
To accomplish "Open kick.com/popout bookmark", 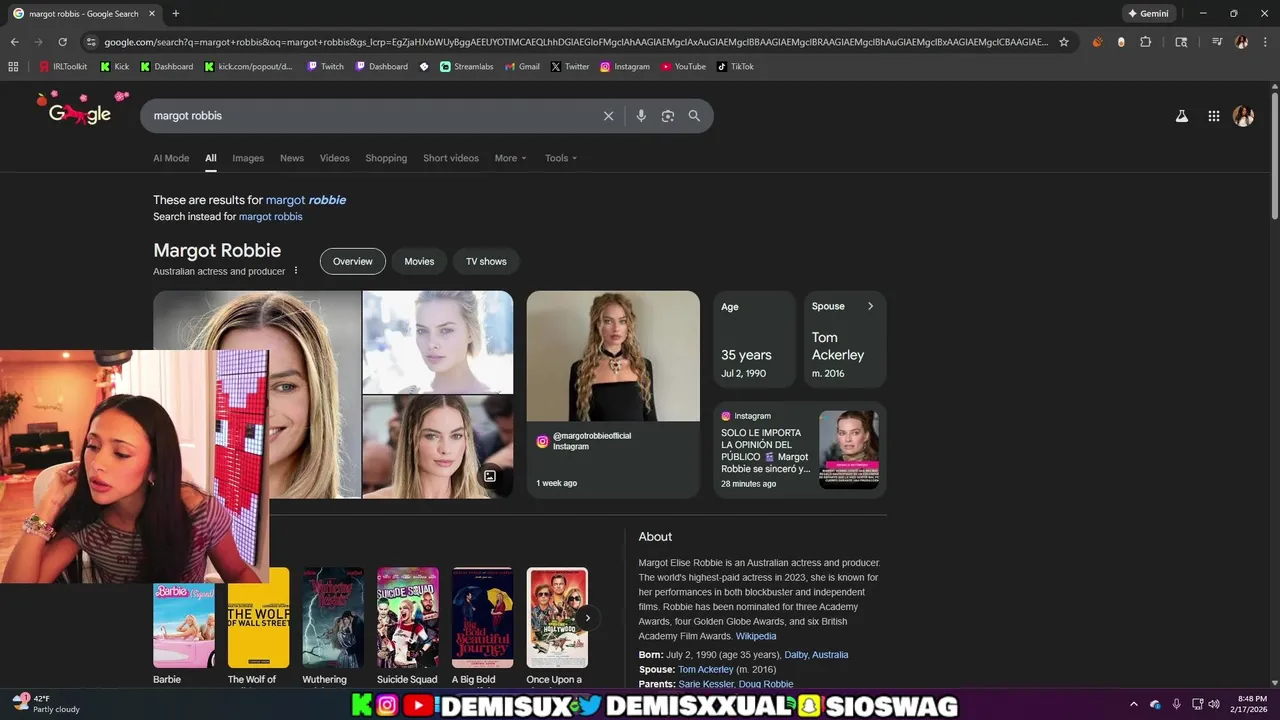I will [x=248, y=67].
